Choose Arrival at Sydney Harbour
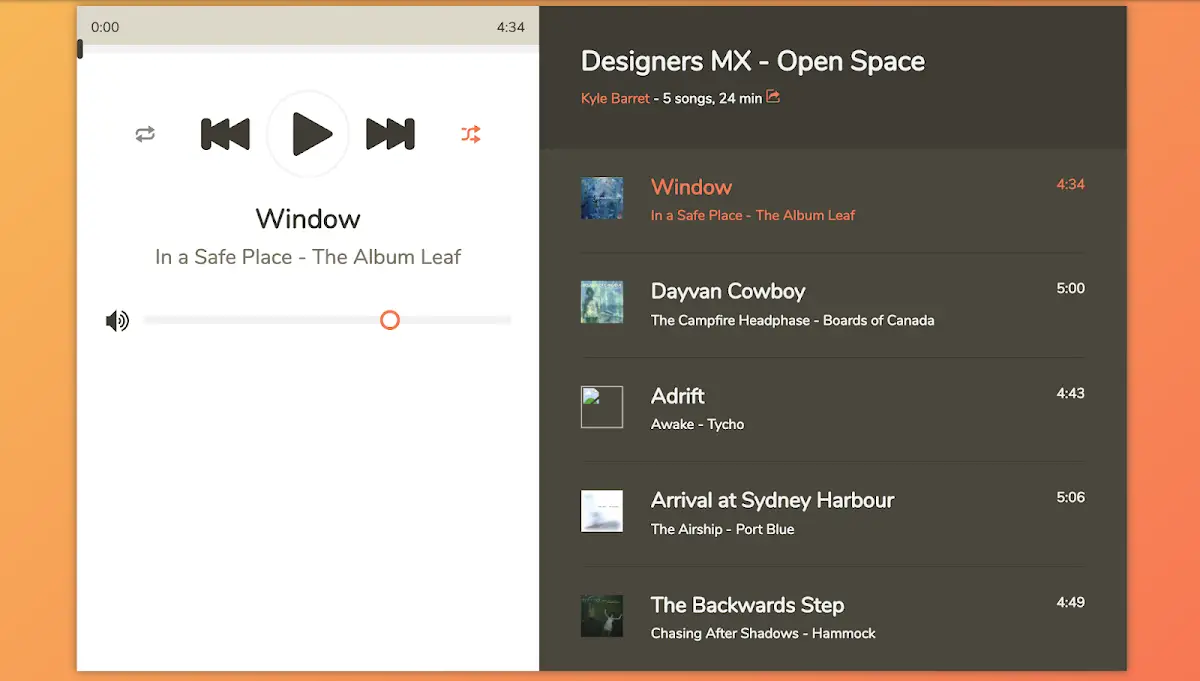Screen dimensions: 1200x681 tap(772, 500)
